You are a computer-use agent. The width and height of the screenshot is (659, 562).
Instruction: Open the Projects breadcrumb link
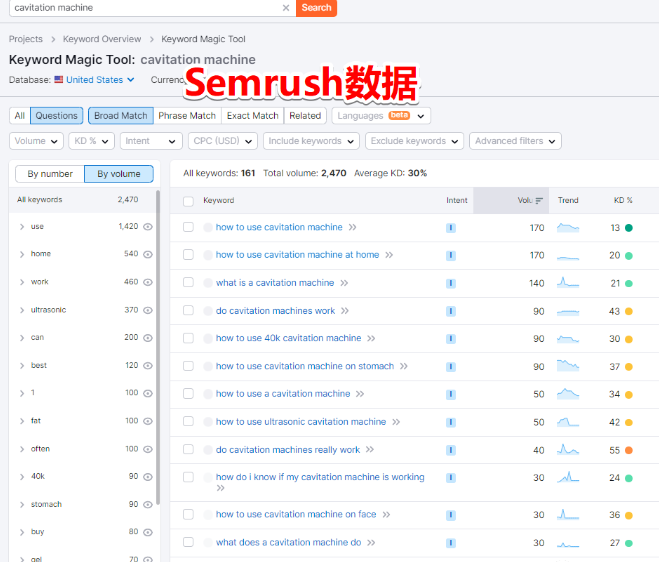click(x=26, y=39)
